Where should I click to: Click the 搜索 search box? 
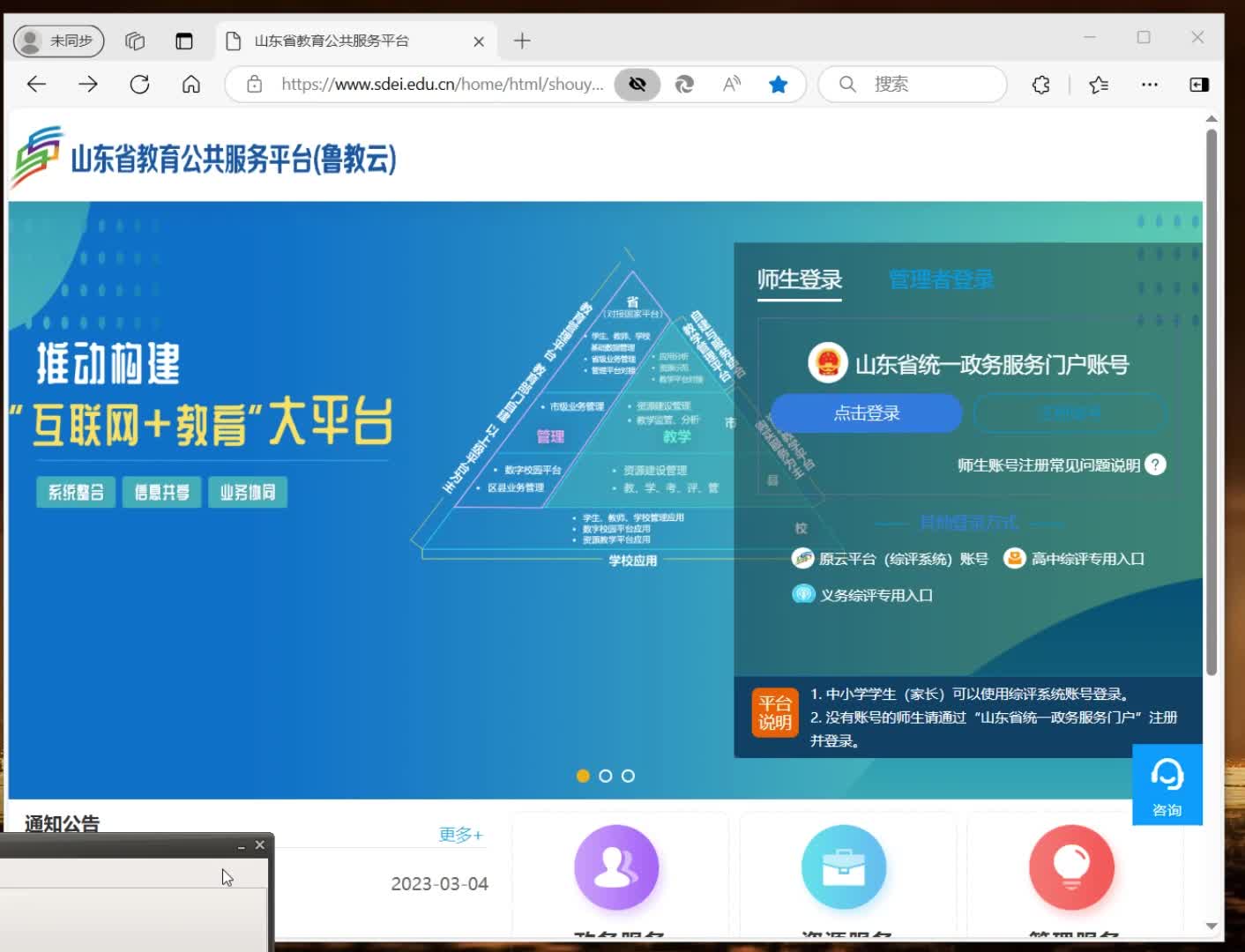pos(913,85)
